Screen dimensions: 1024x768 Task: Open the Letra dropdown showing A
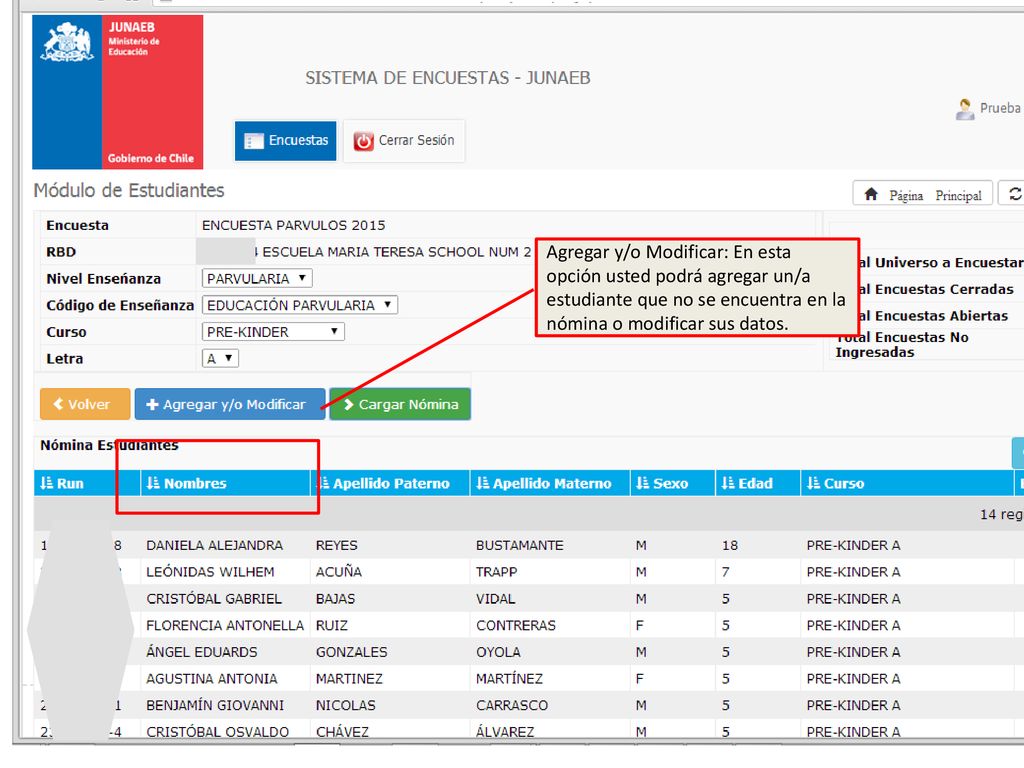220,359
